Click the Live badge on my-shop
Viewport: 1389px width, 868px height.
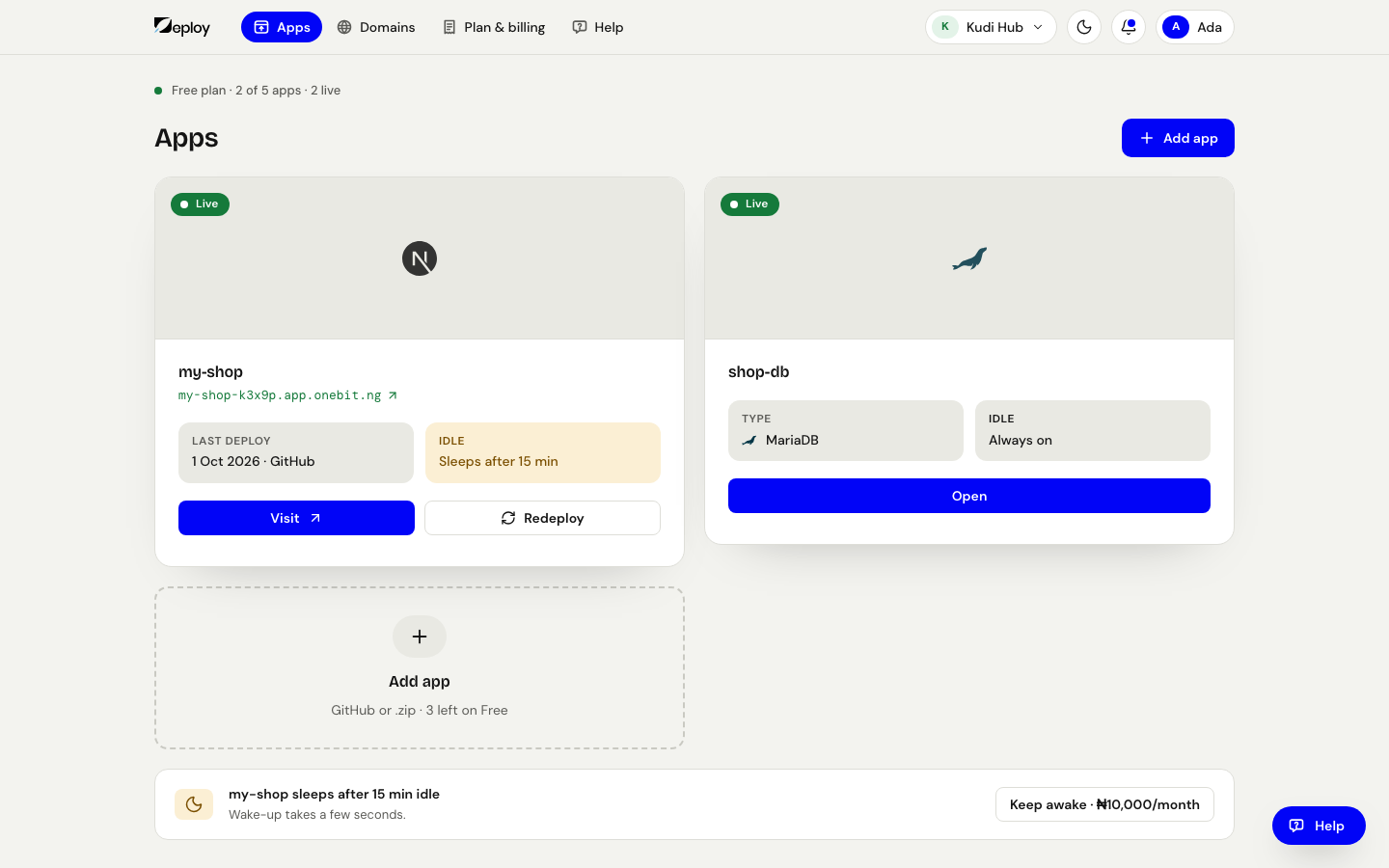click(200, 204)
